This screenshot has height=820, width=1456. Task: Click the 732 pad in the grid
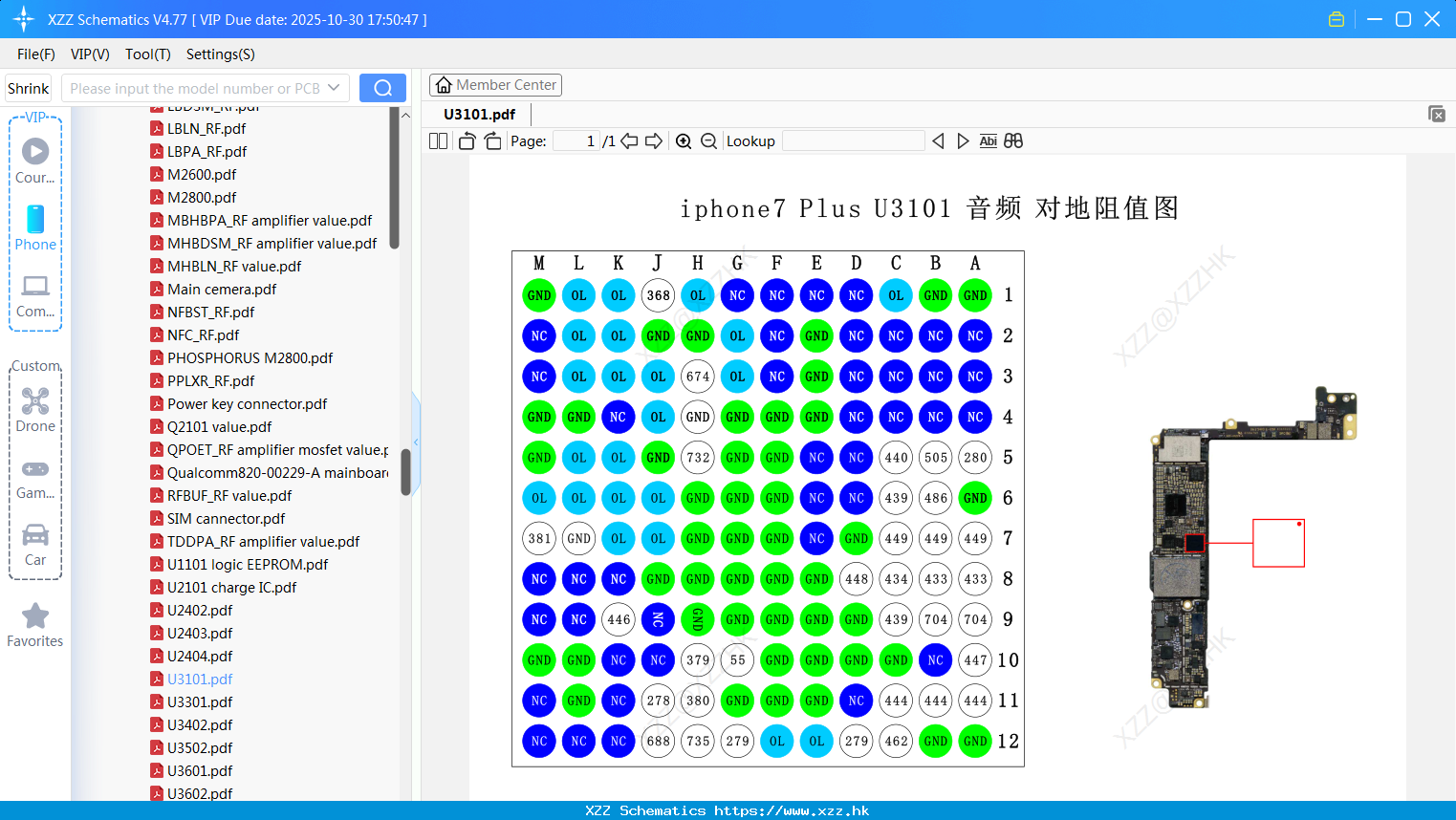click(698, 458)
